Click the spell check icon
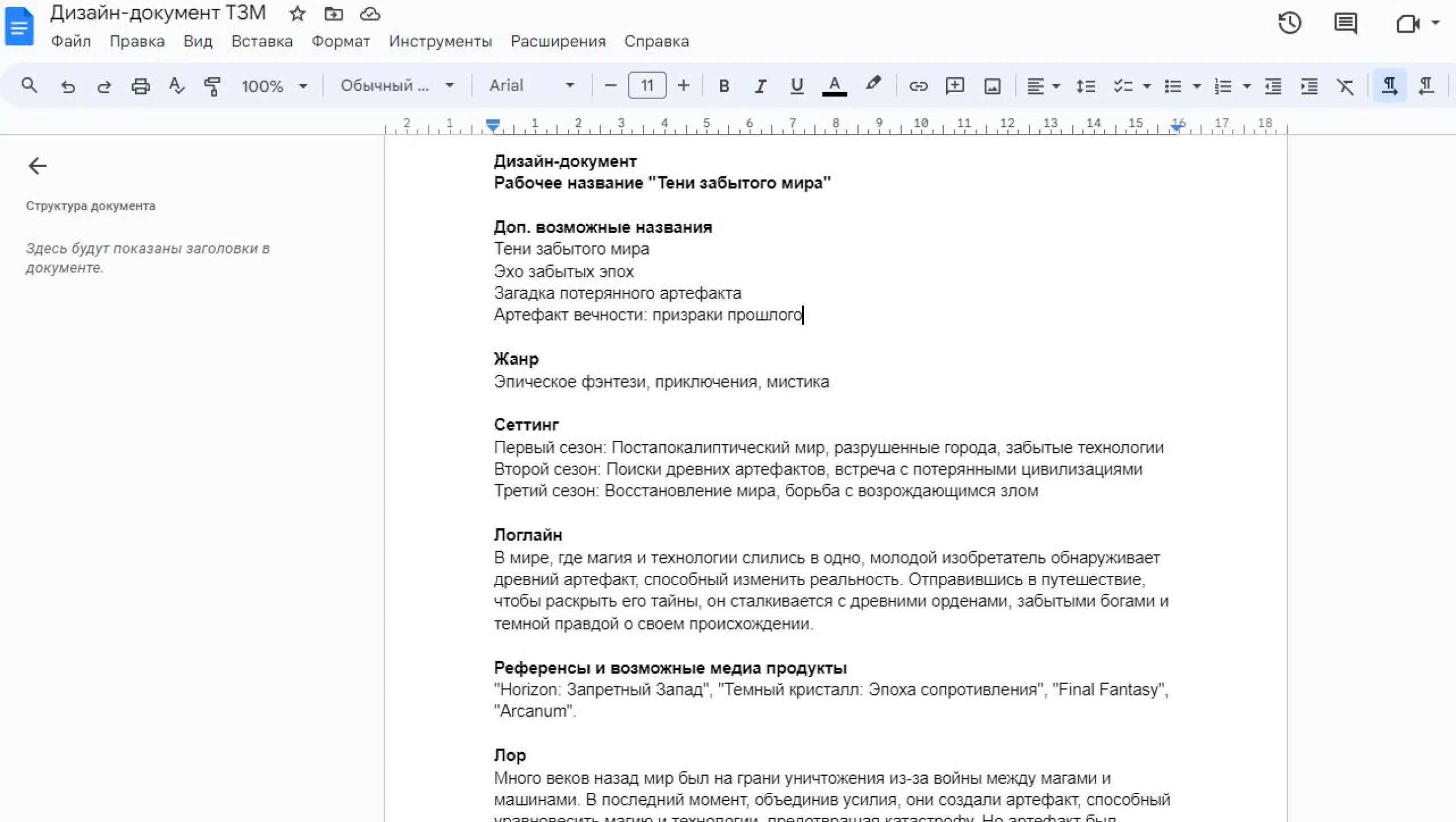The width and height of the screenshot is (1456, 822). [176, 86]
